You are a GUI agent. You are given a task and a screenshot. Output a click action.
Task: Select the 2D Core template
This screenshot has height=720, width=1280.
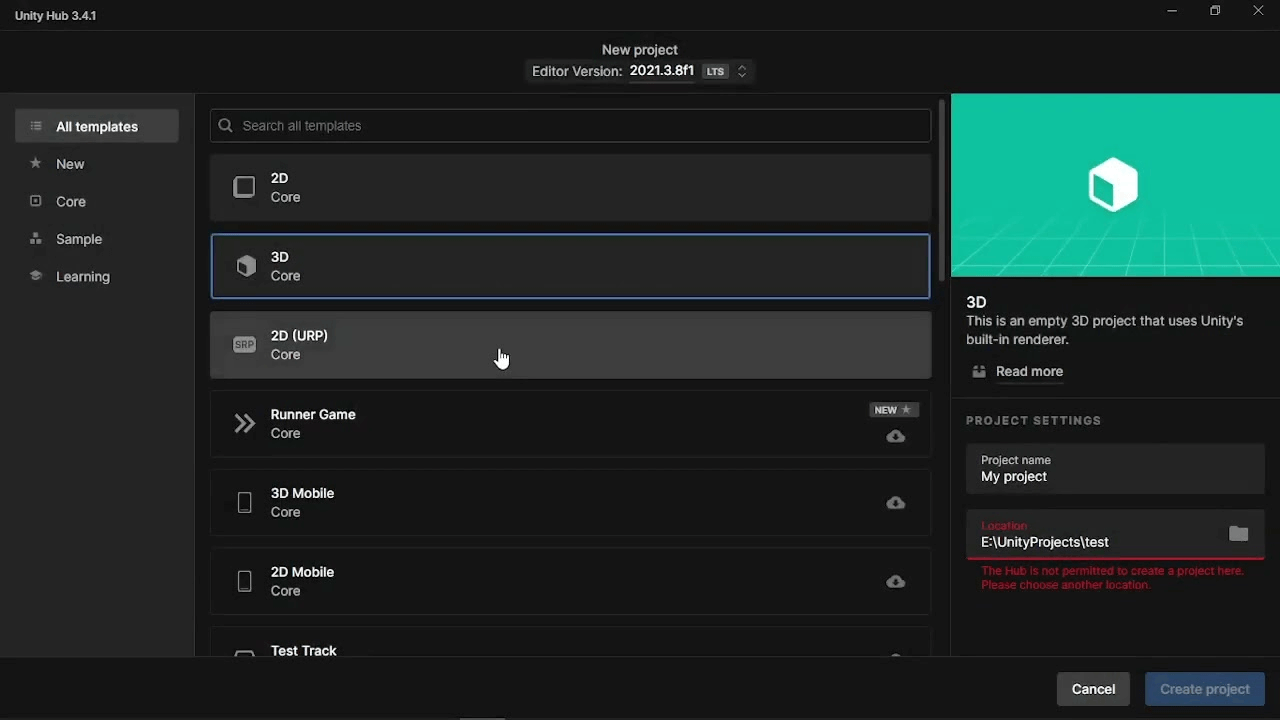(x=570, y=187)
